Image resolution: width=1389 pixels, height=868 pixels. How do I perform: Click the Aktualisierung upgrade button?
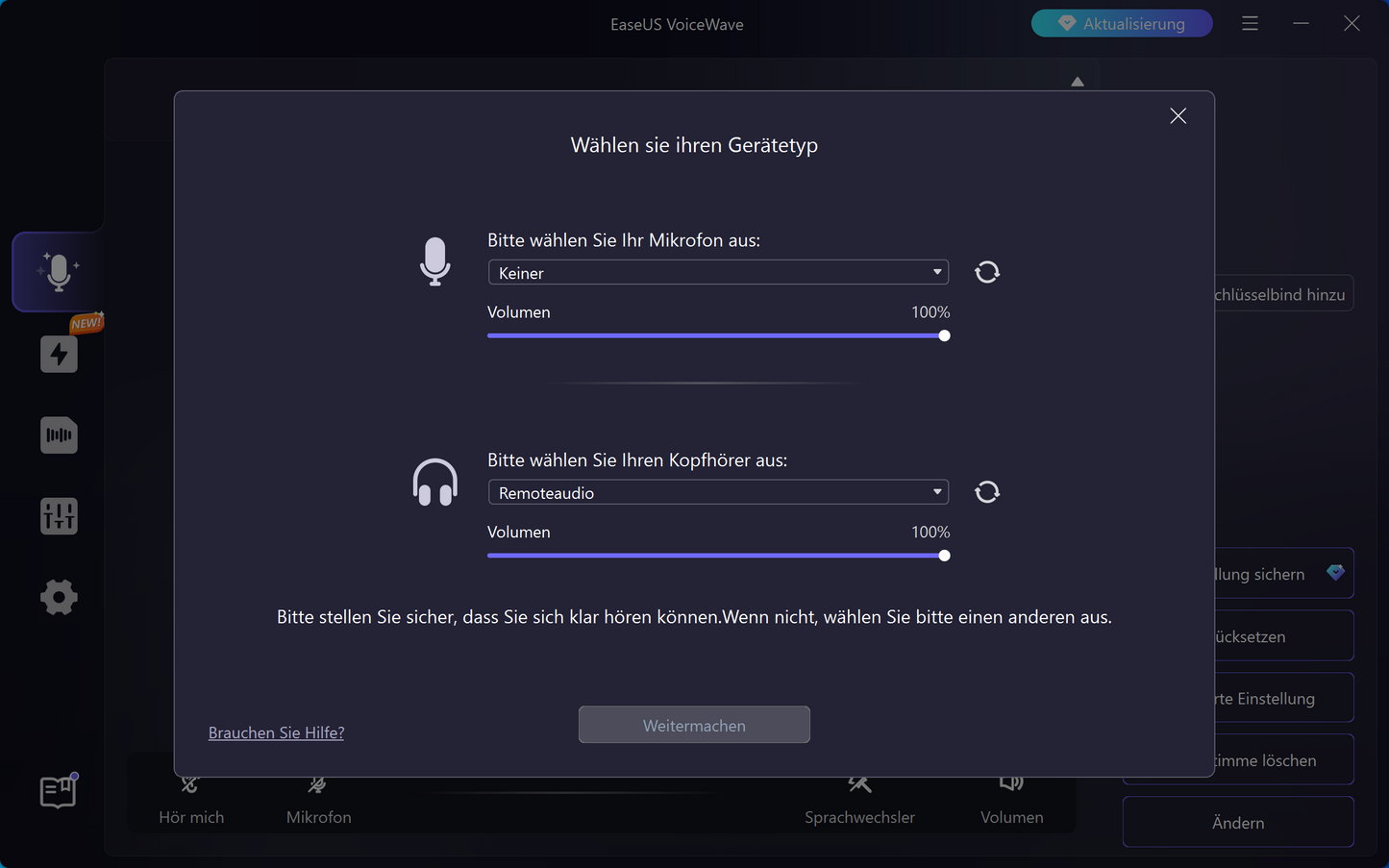click(x=1122, y=23)
